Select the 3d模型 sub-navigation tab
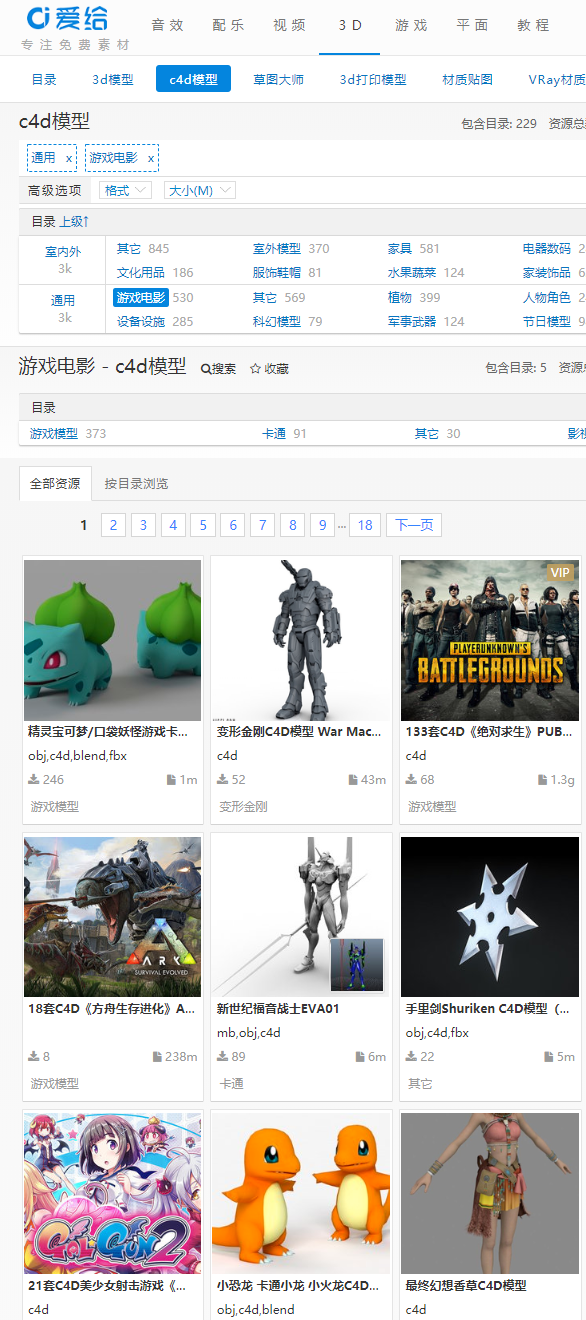 click(113, 79)
